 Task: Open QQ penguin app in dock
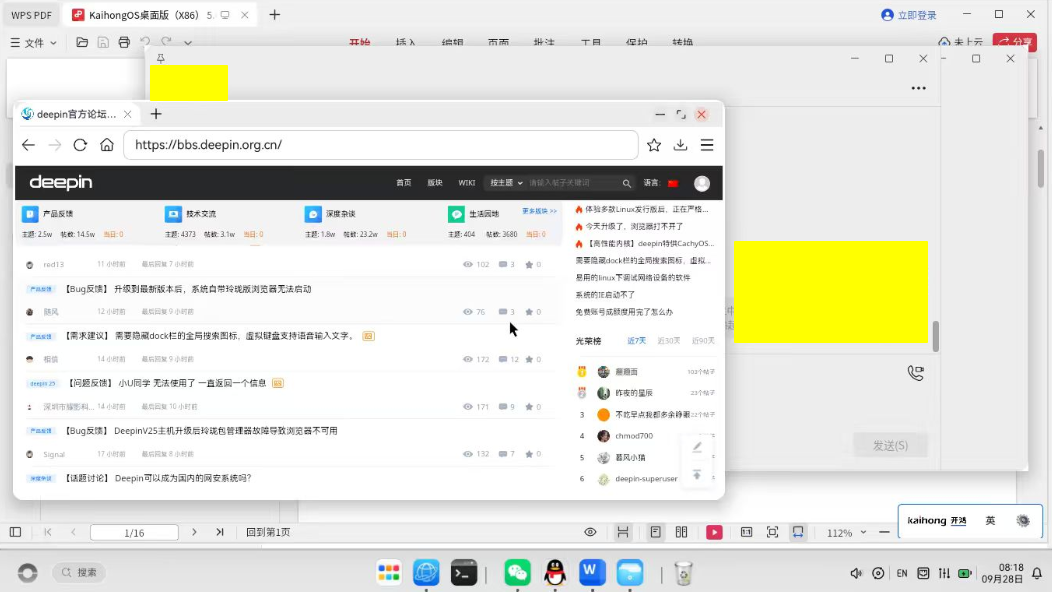coord(555,573)
